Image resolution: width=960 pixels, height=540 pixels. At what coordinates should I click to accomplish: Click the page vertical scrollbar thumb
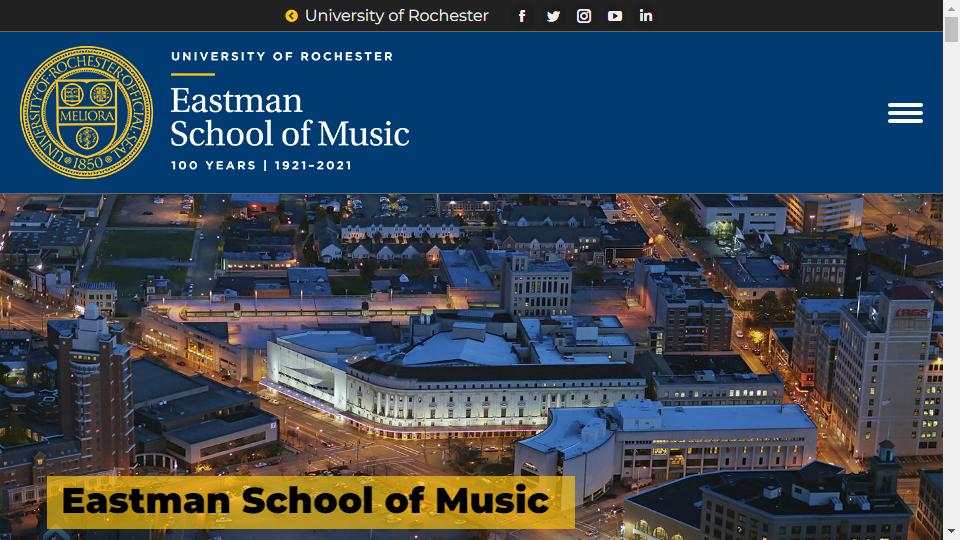pyautogui.click(x=951, y=29)
